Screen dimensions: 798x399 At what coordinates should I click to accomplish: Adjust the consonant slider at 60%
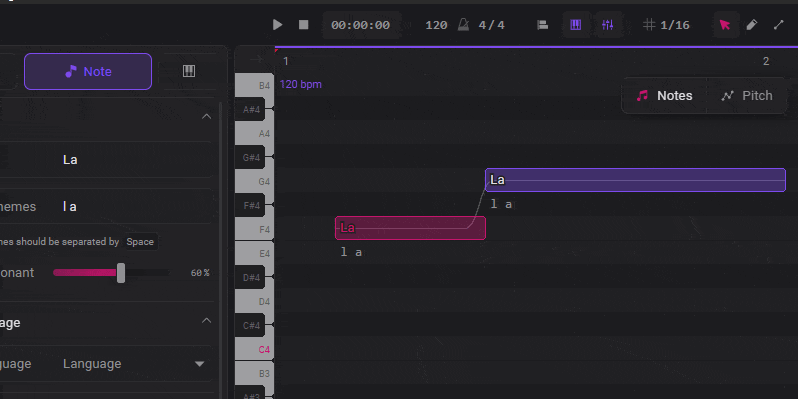(x=121, y=273)
